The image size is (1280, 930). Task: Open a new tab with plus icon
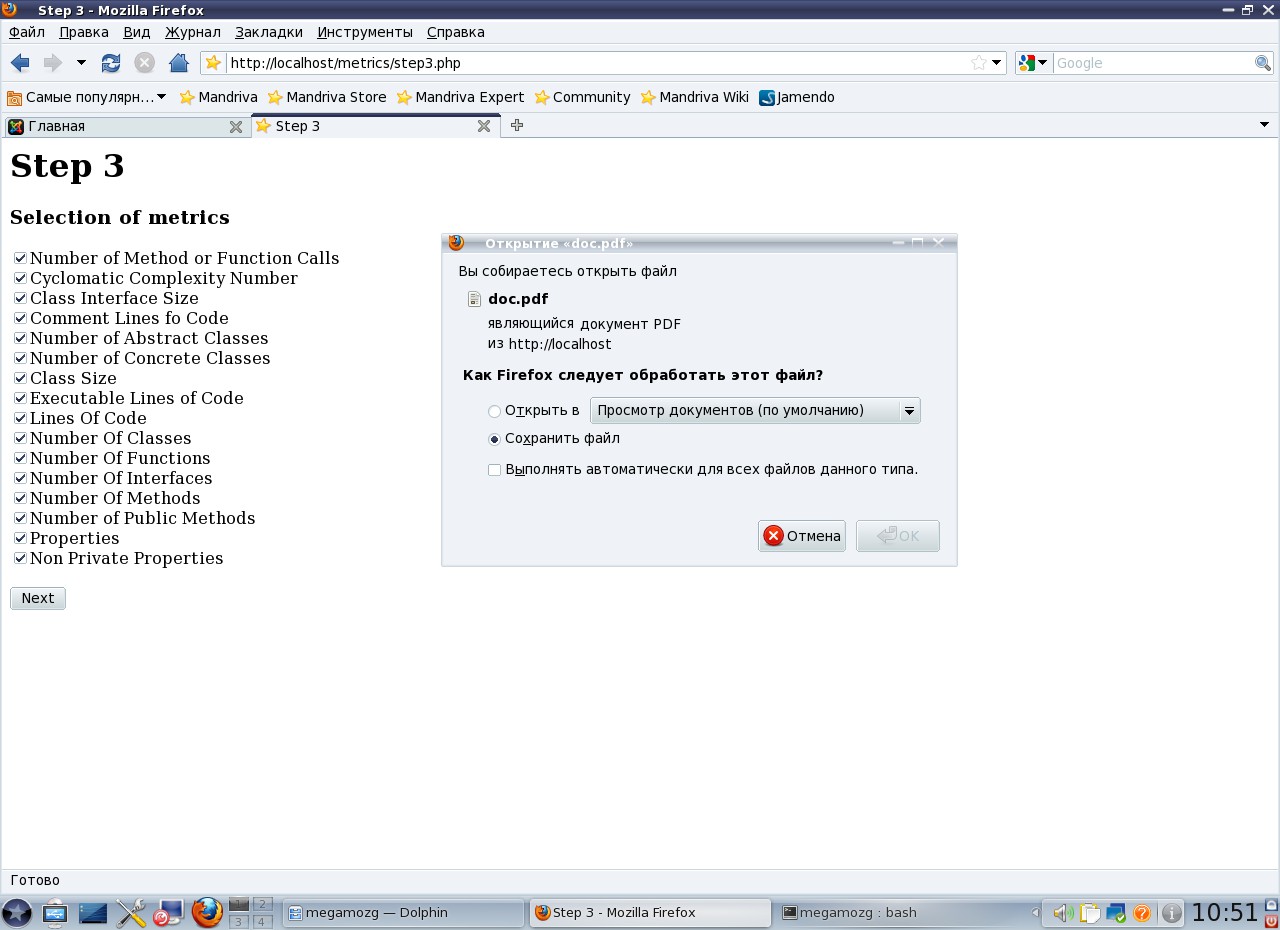coord(517,125)
